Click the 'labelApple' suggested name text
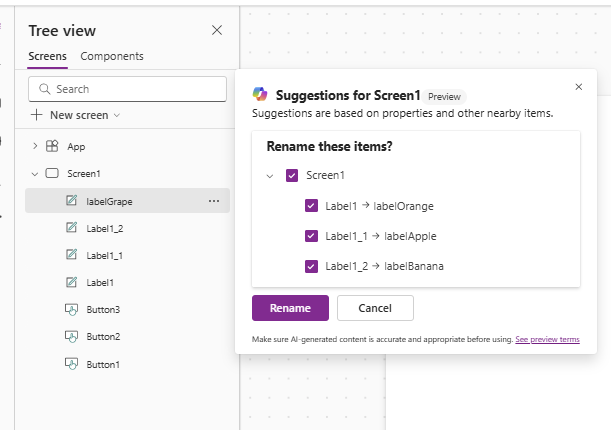The image size is (611, 430). tap(410, 236)
